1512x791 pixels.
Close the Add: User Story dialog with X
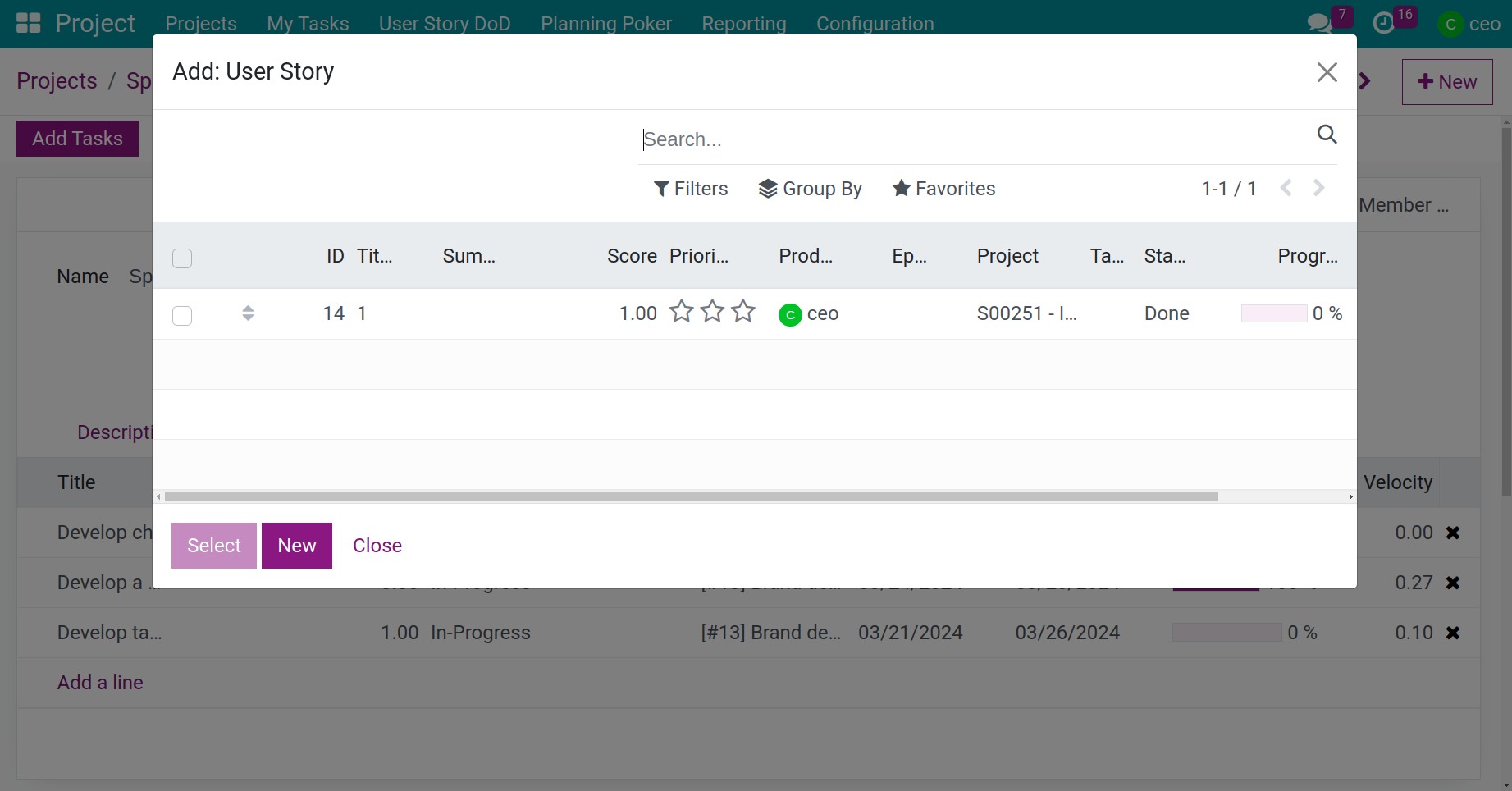1327,72
